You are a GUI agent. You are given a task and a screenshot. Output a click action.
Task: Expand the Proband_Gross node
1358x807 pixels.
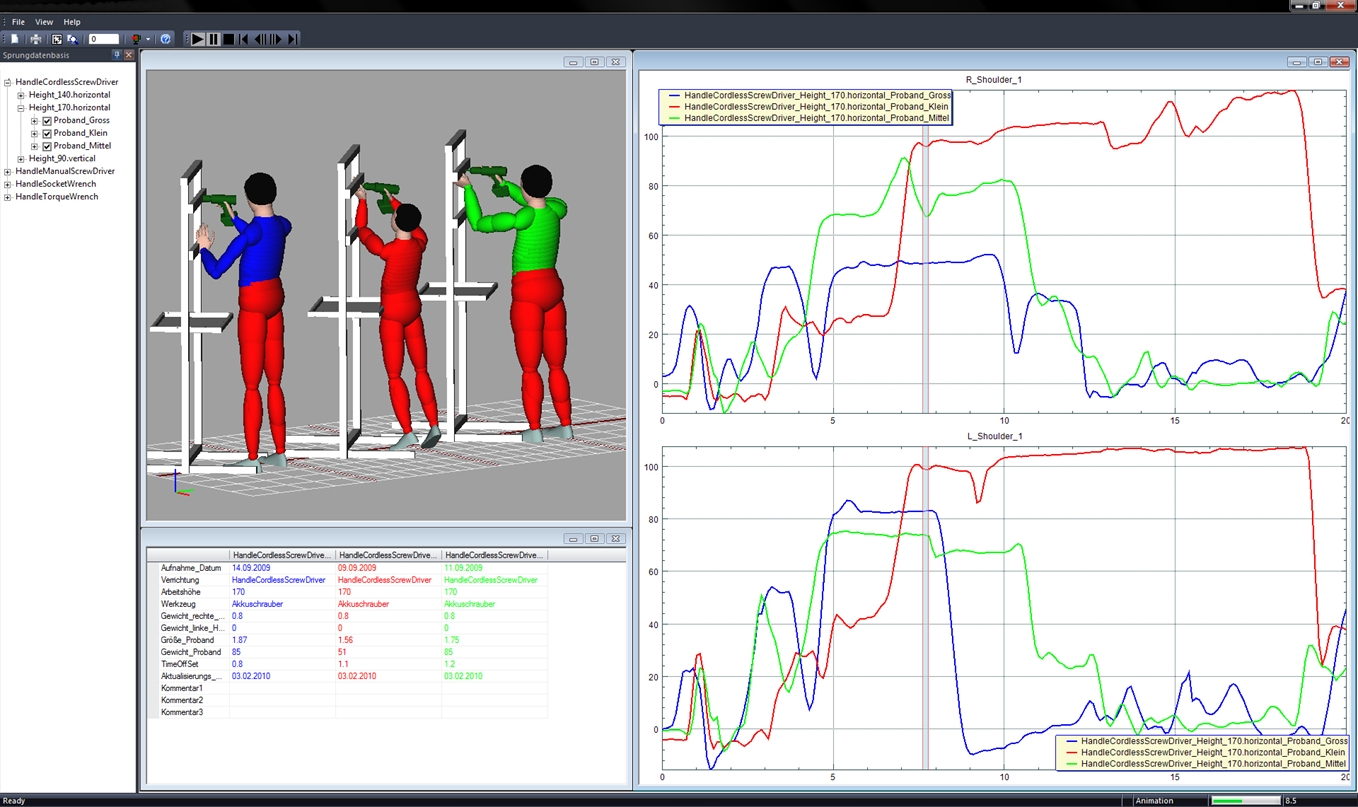(35, 120)
